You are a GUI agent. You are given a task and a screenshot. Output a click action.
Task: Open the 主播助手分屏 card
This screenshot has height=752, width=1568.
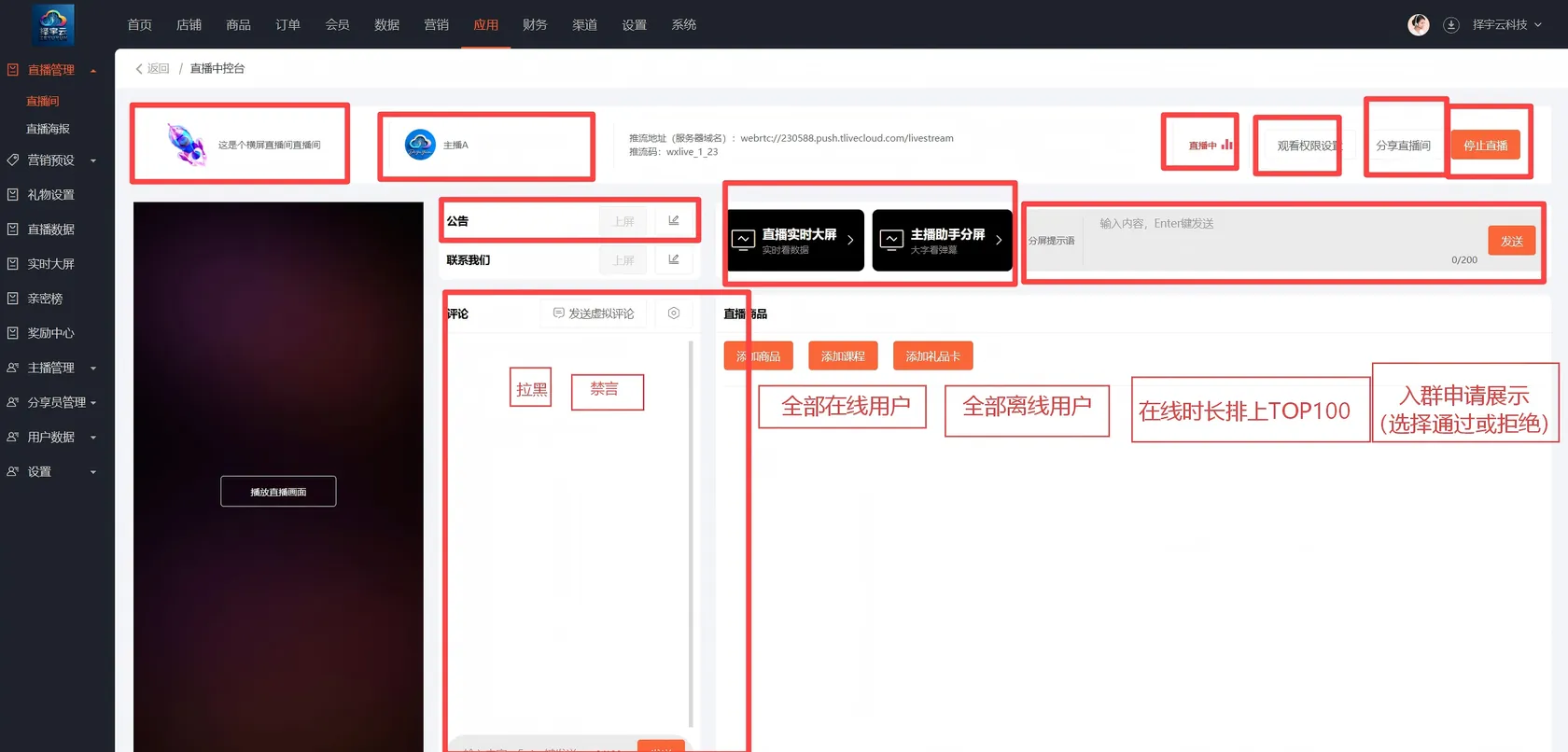pos(943,241)
